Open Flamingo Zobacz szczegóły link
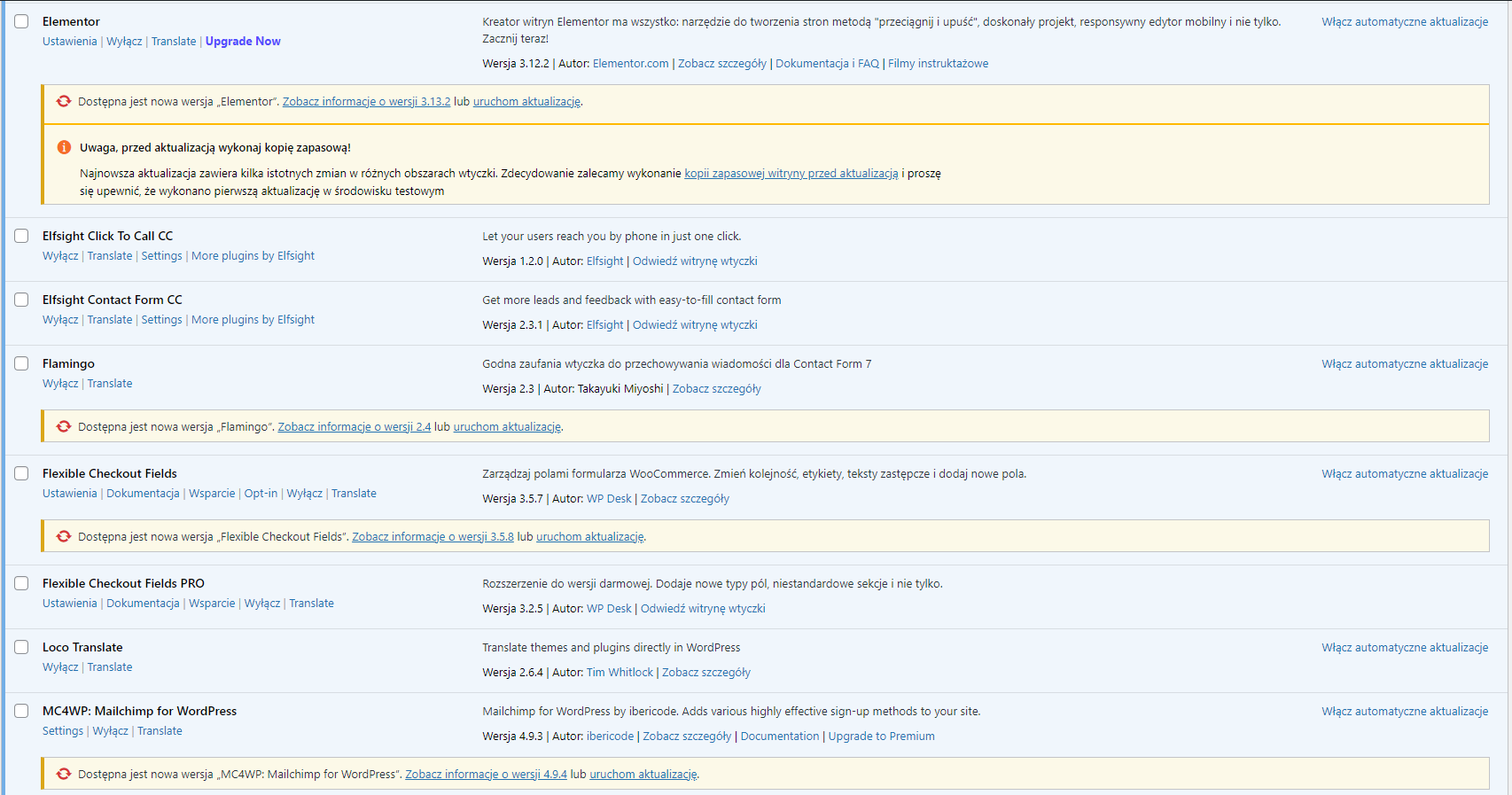1512x795 pixels. coord(717,388)
